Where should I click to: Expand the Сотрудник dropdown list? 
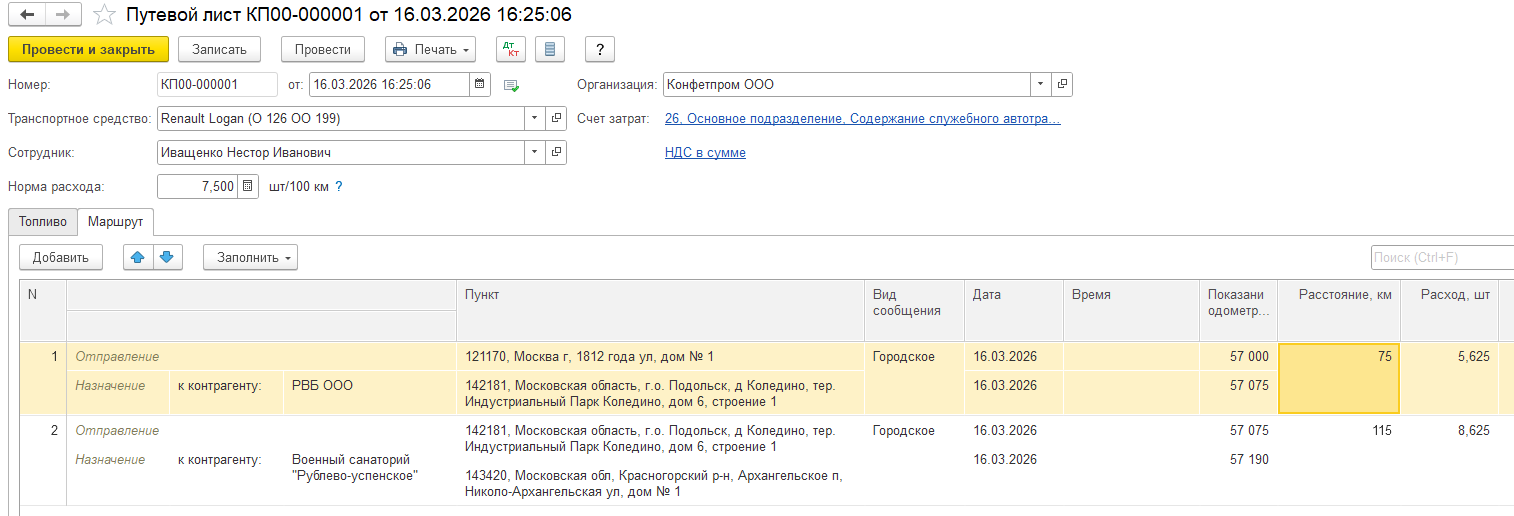tap(535, 153)
